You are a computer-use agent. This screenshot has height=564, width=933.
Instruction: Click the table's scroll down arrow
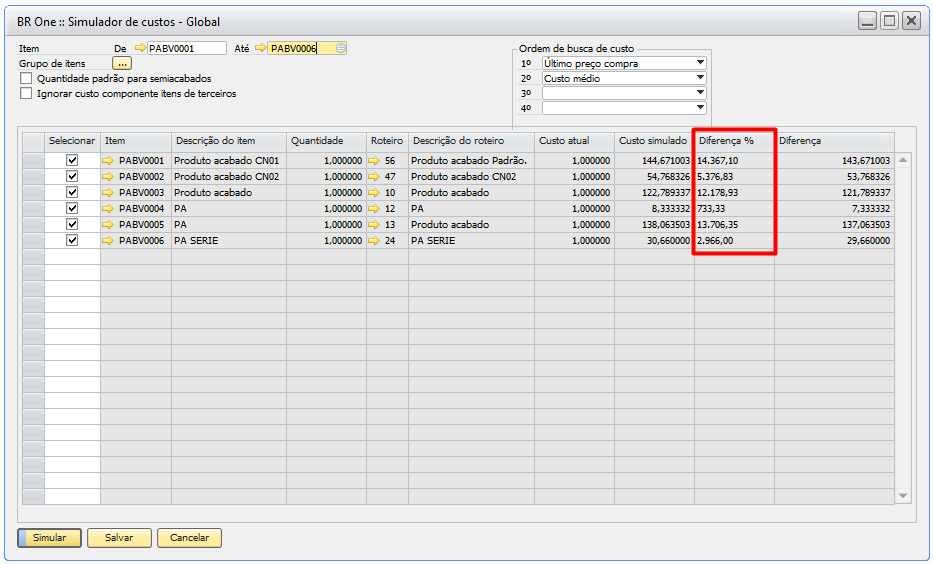pyautogui.click(x=903, y=496)
